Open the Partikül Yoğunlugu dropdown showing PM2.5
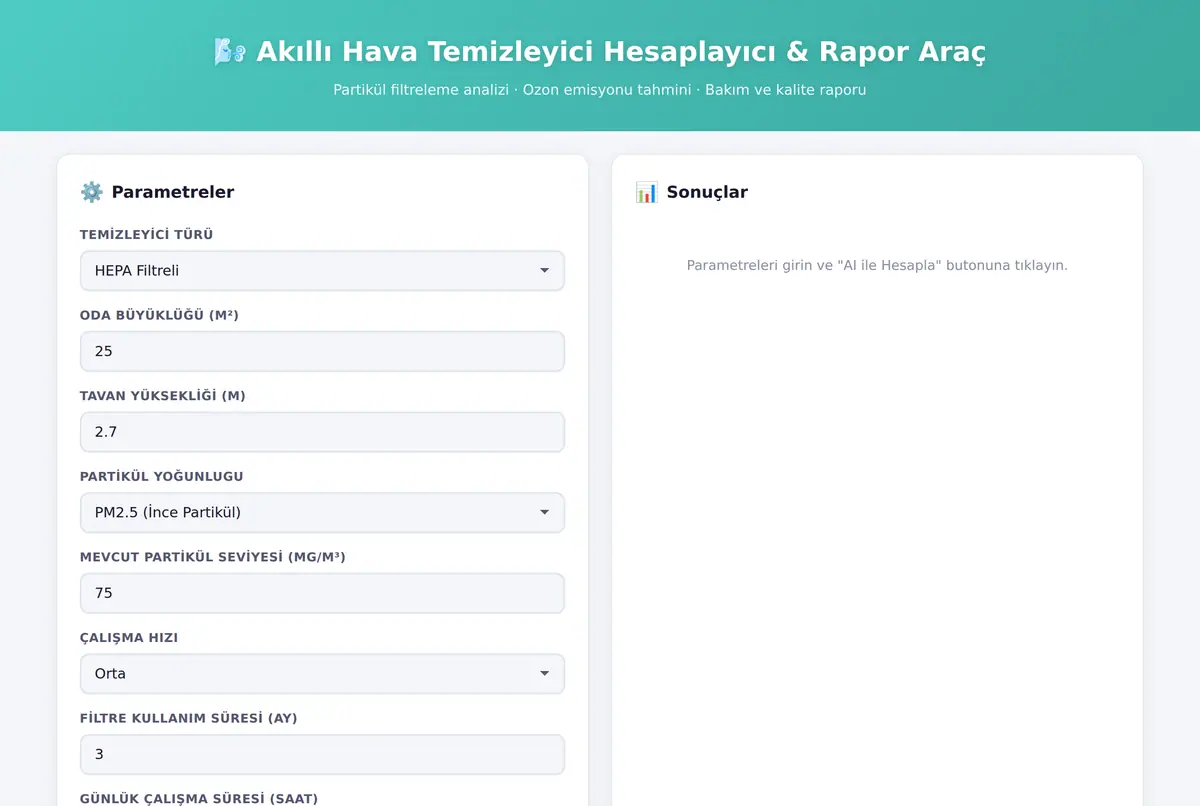 (x=322, y=512)
